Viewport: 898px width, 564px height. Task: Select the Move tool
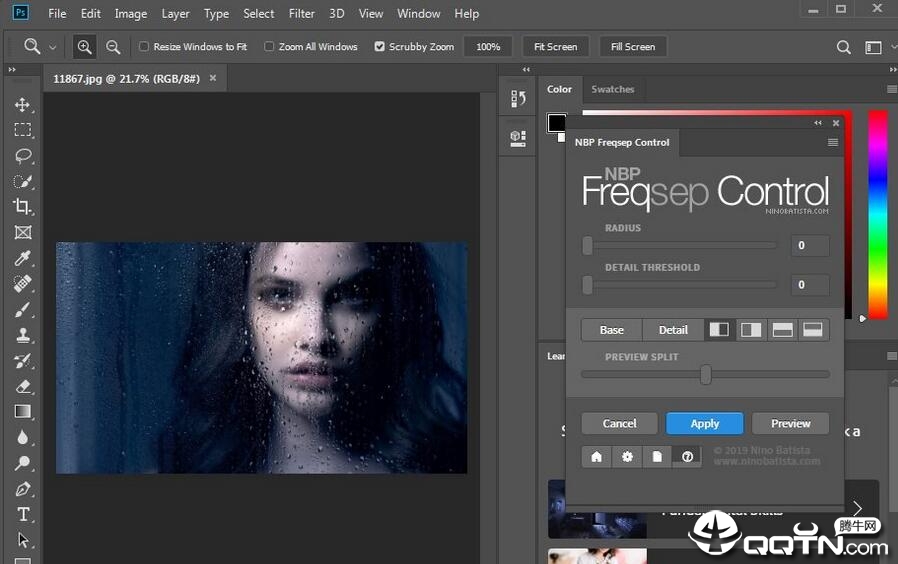coord(22,105)
